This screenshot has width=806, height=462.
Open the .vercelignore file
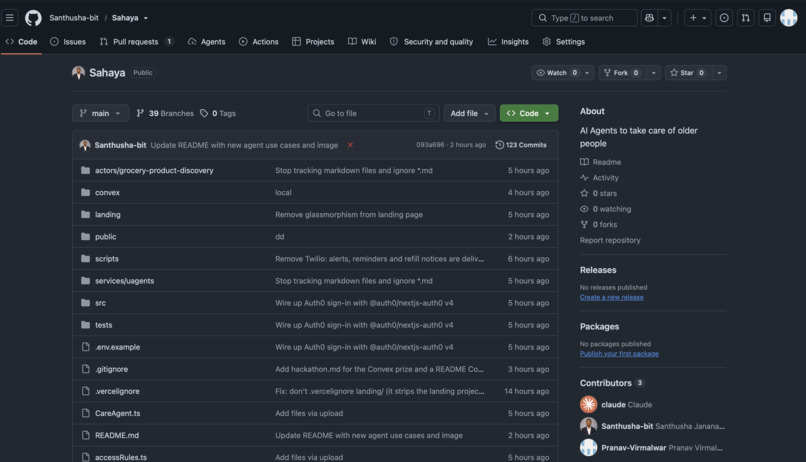[x=117, y=391]
